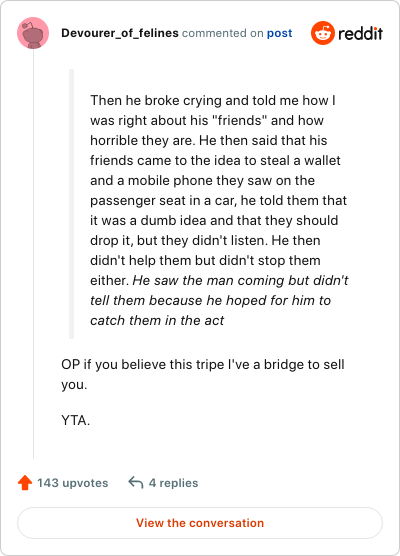The width and height of the screenshot is (400, 556).
Task: Open the "4 replies" label
Action: pyautogui.click(x=173, y=483)
